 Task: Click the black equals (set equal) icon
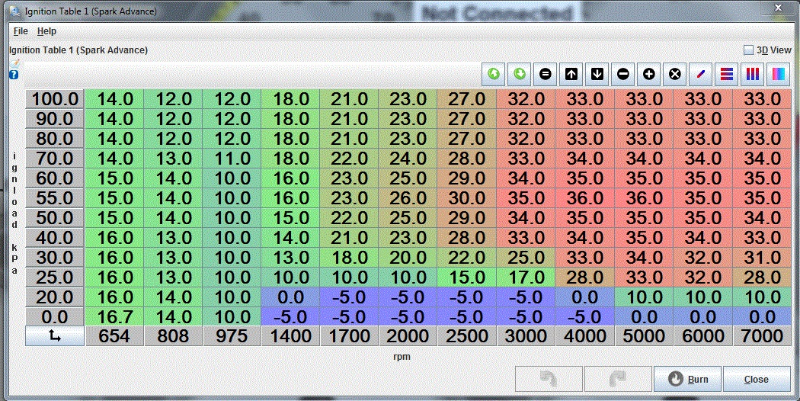(x=545, y=74)
